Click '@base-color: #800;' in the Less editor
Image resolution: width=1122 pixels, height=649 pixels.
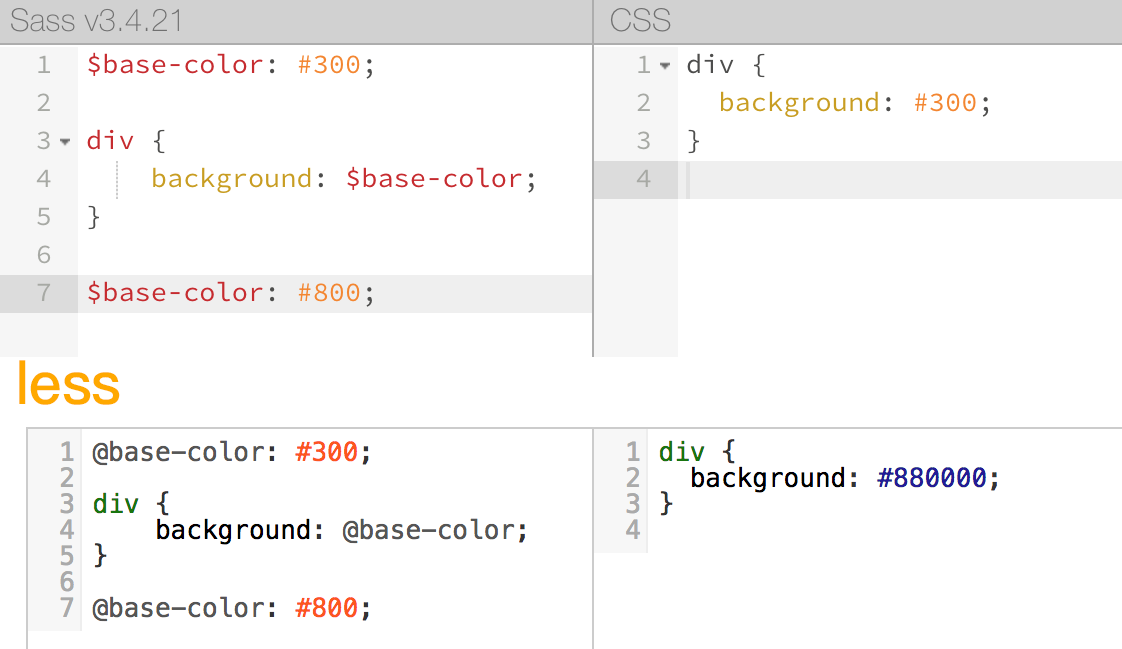point(232,608)
